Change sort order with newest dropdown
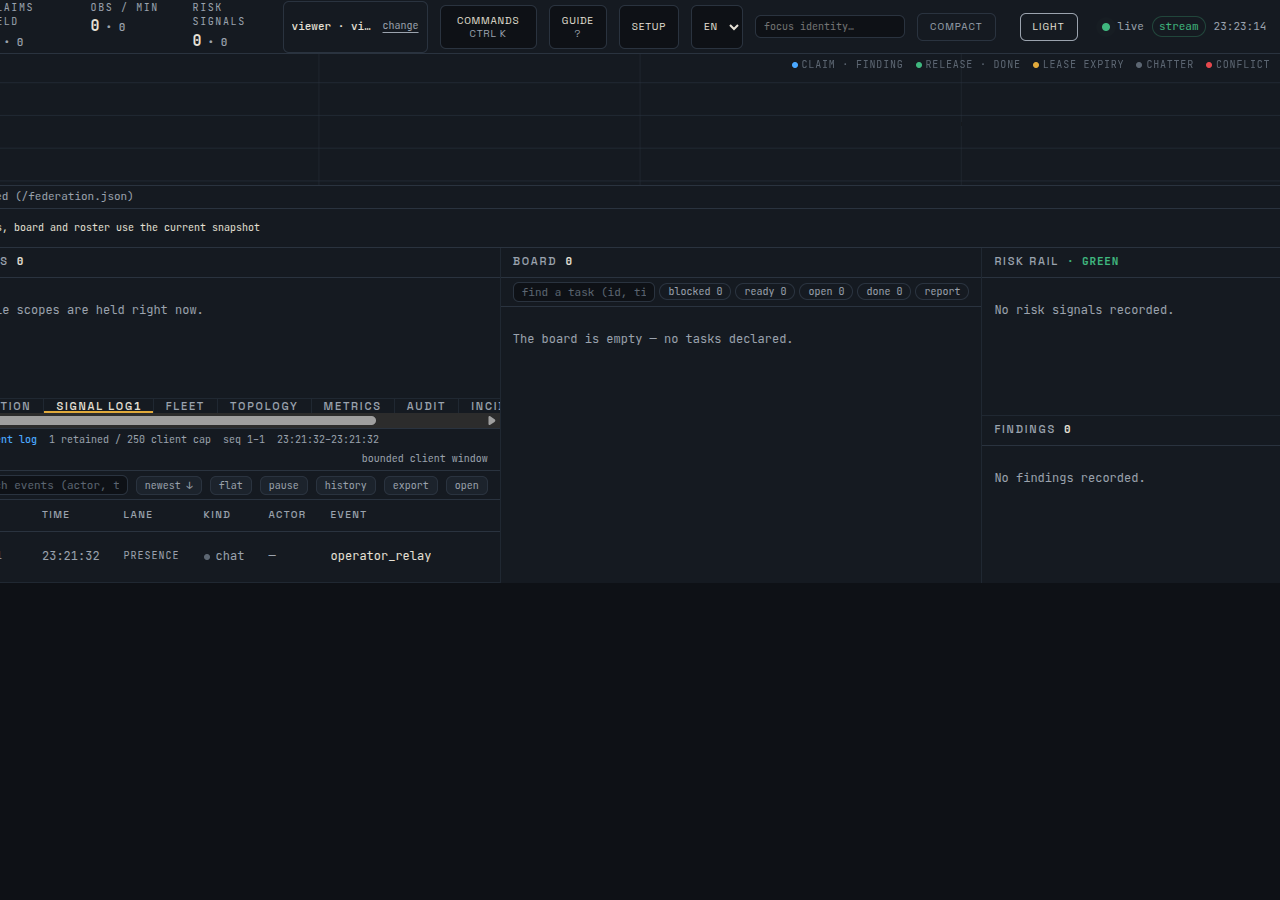 click(169, 485)
